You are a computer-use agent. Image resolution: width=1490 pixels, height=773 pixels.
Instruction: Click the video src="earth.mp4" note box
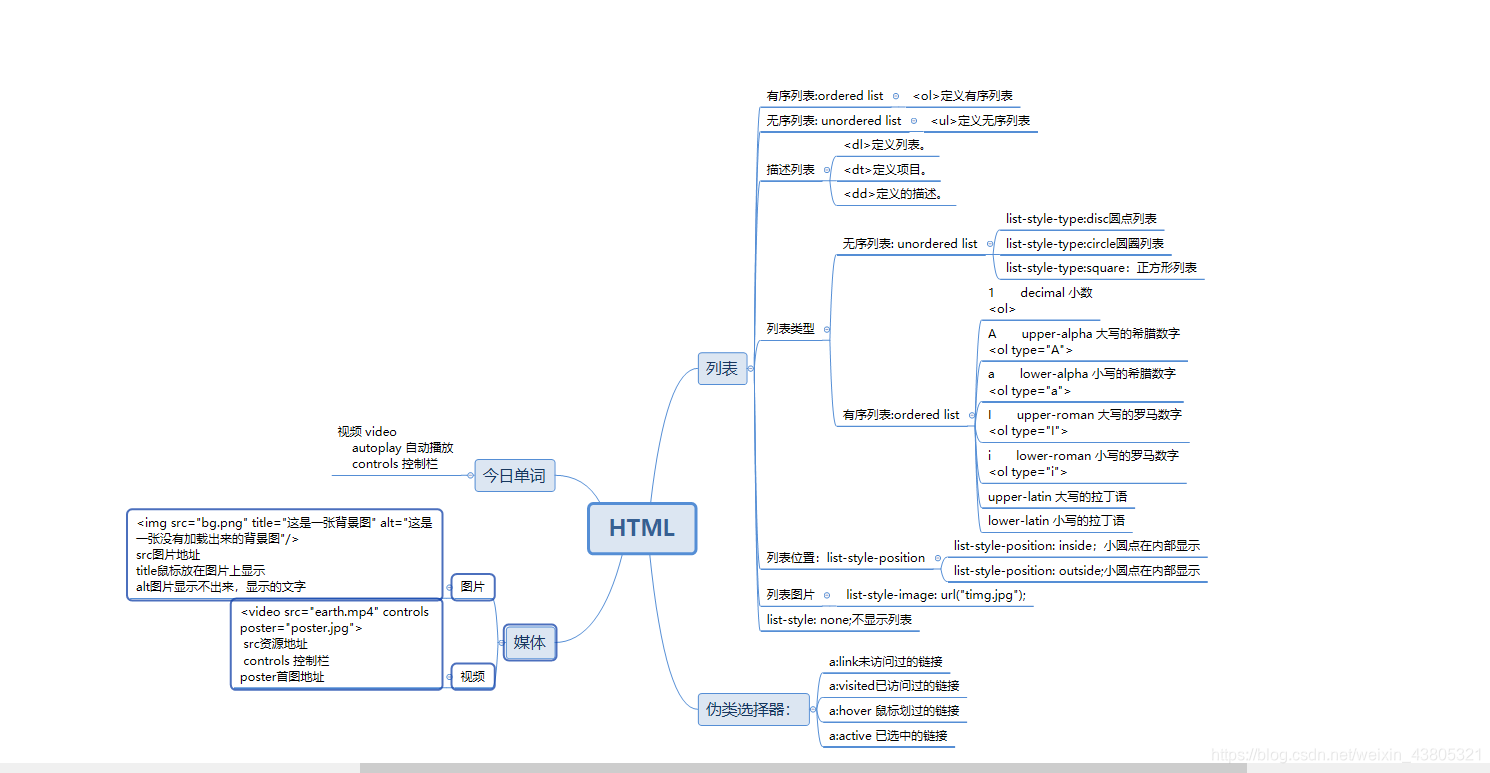tap(337, 644)
